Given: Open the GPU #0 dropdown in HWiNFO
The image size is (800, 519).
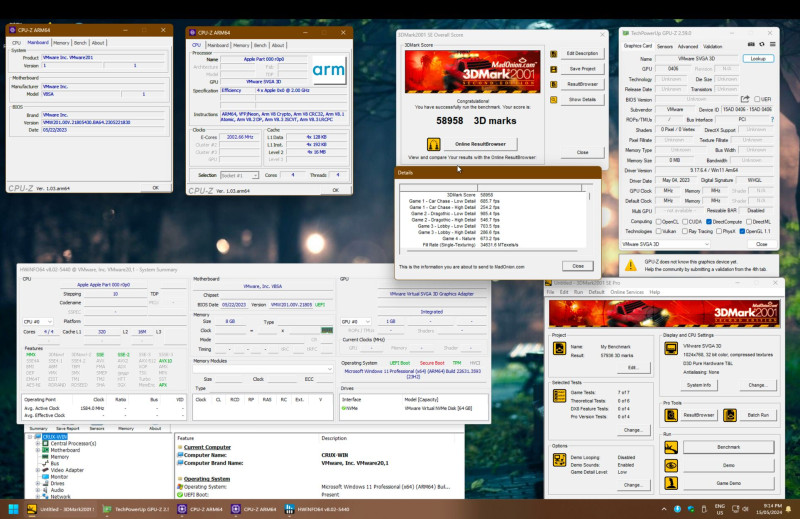Looking at the screenshot, I should tap(355, 322).
